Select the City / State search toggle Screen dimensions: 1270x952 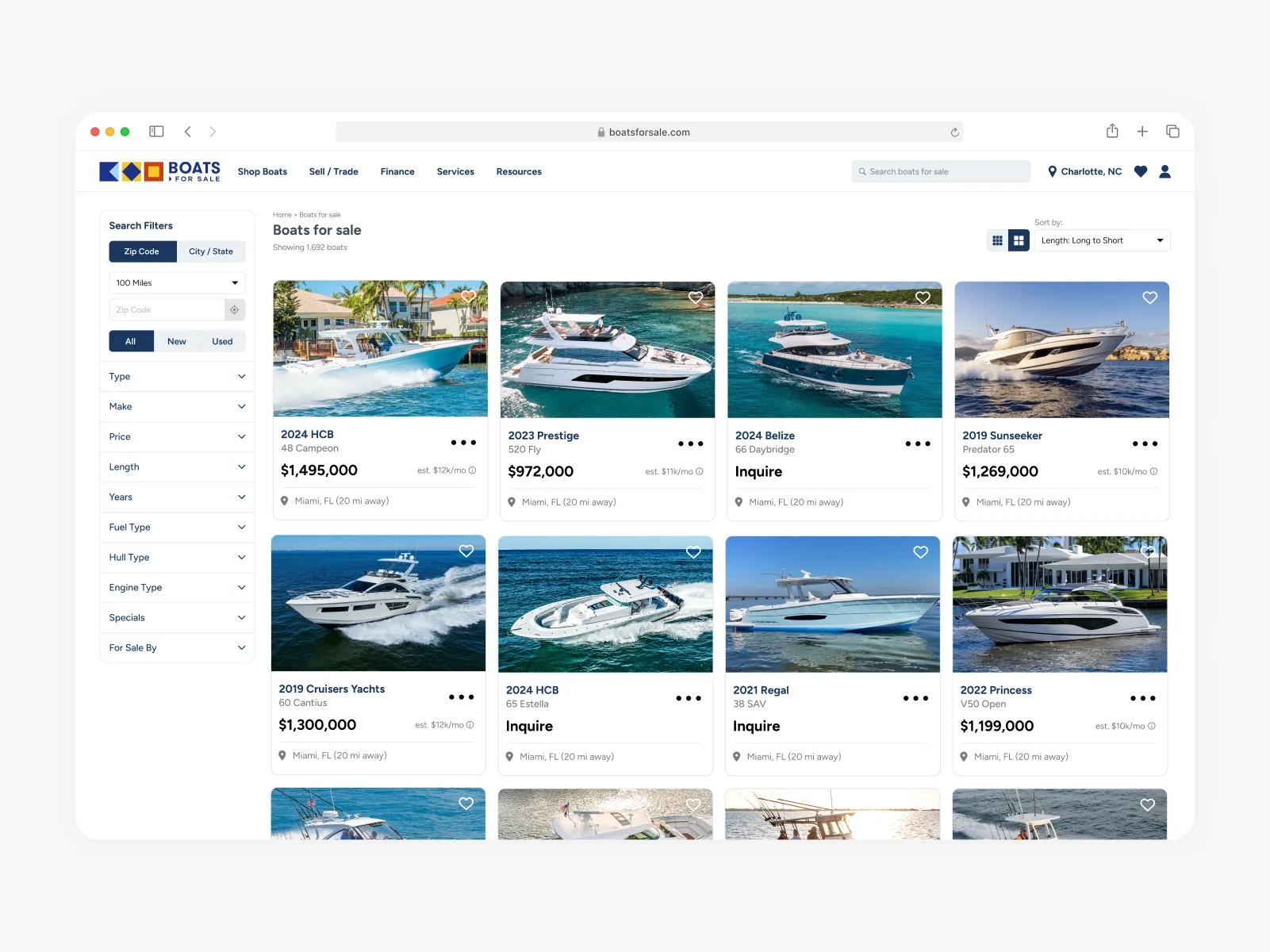[210, 251]
